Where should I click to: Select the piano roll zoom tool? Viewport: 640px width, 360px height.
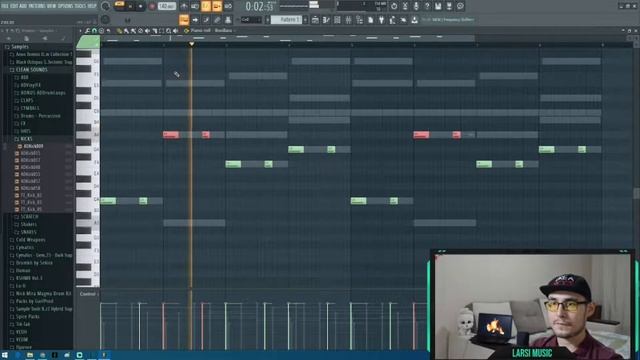[168, 31]
